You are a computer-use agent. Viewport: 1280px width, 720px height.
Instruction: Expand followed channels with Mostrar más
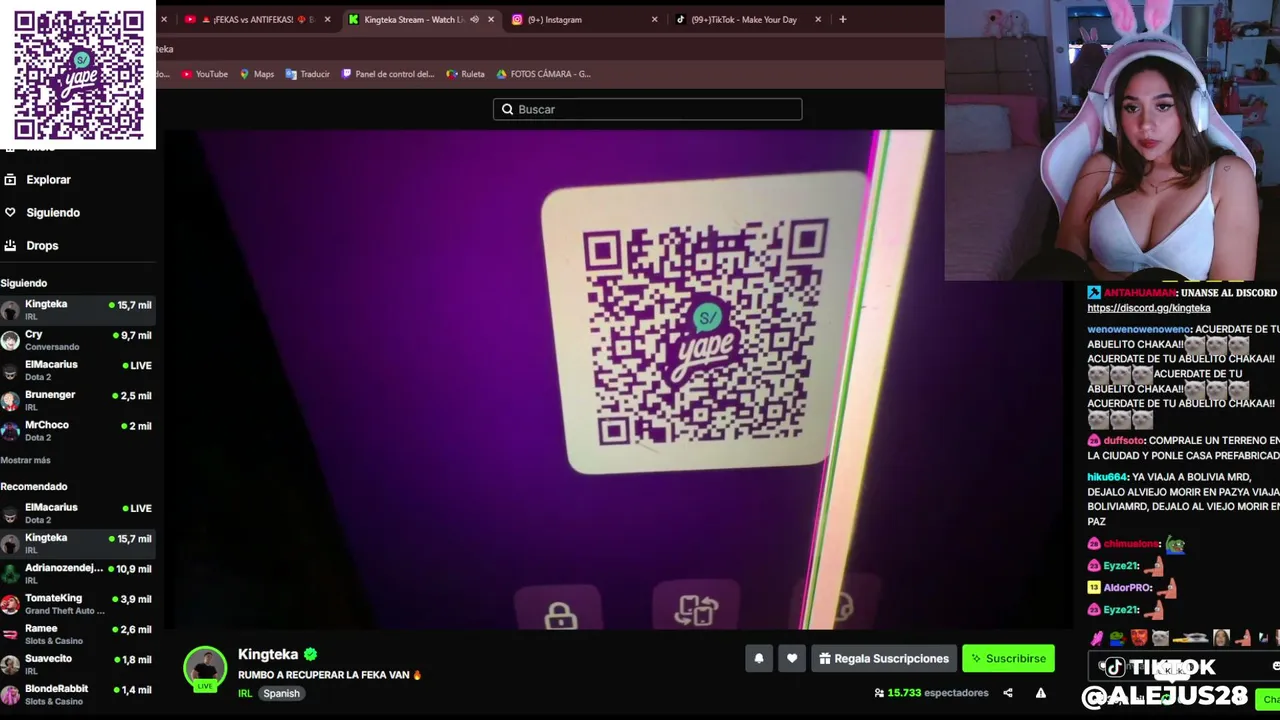pos(25,460)
